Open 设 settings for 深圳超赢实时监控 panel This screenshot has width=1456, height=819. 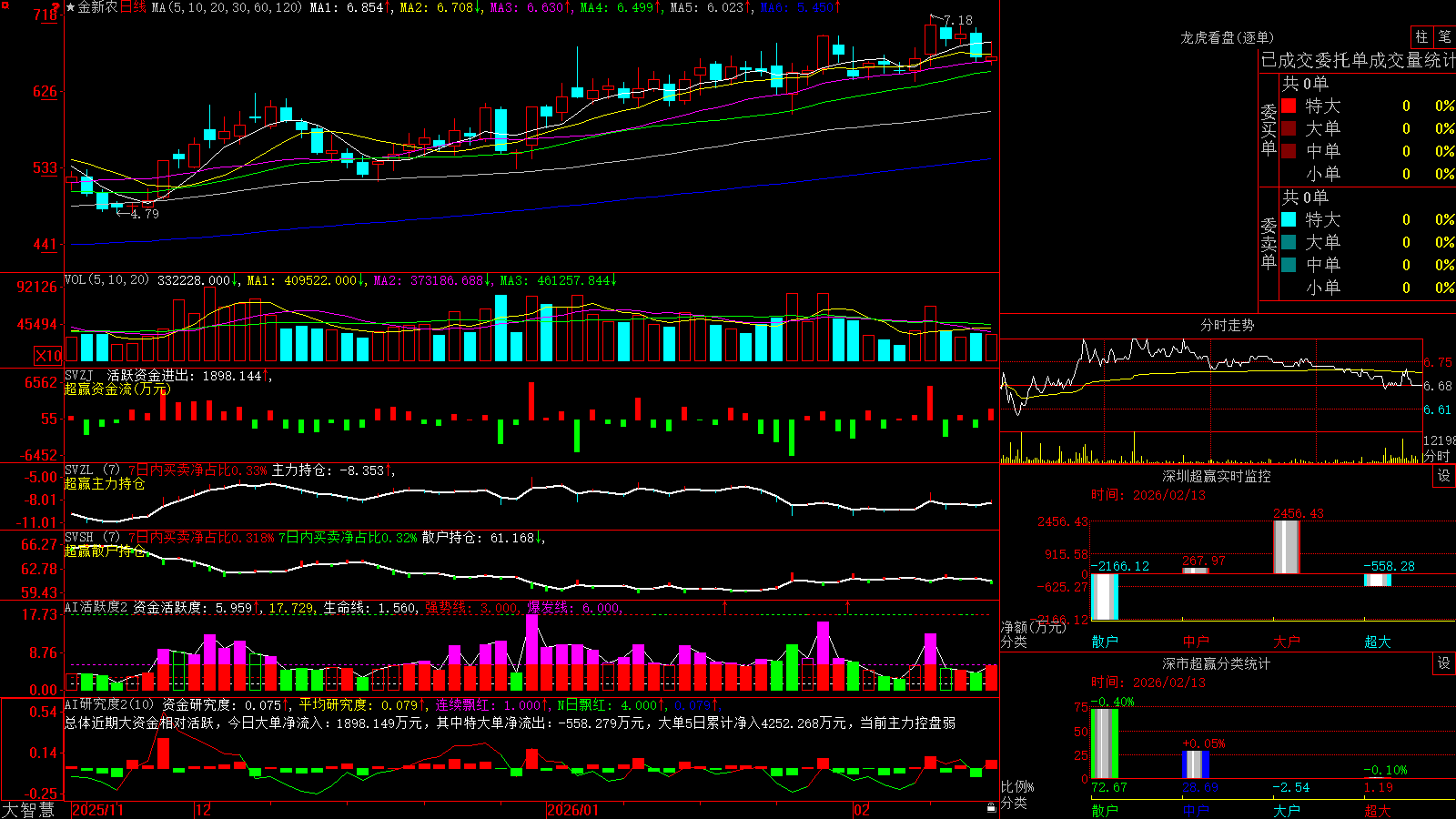click(x=1444, y=476)
